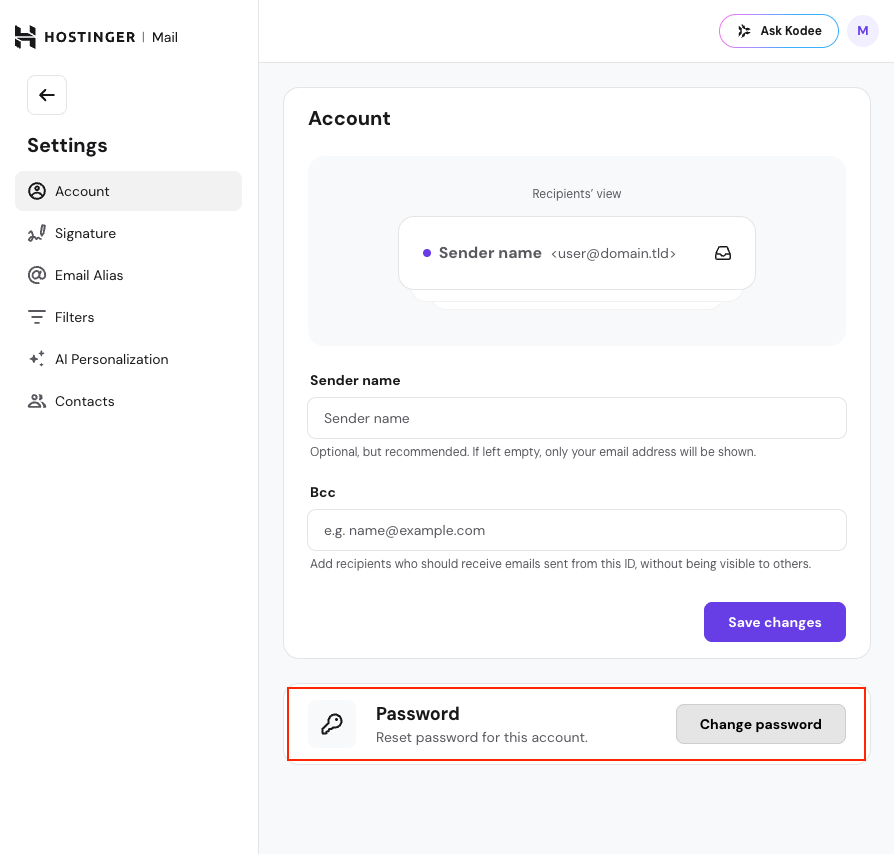The width and height of the screenshot is (894, 854).
Task: Open the Contacts section from the sidebar
Action: point(84,401)
